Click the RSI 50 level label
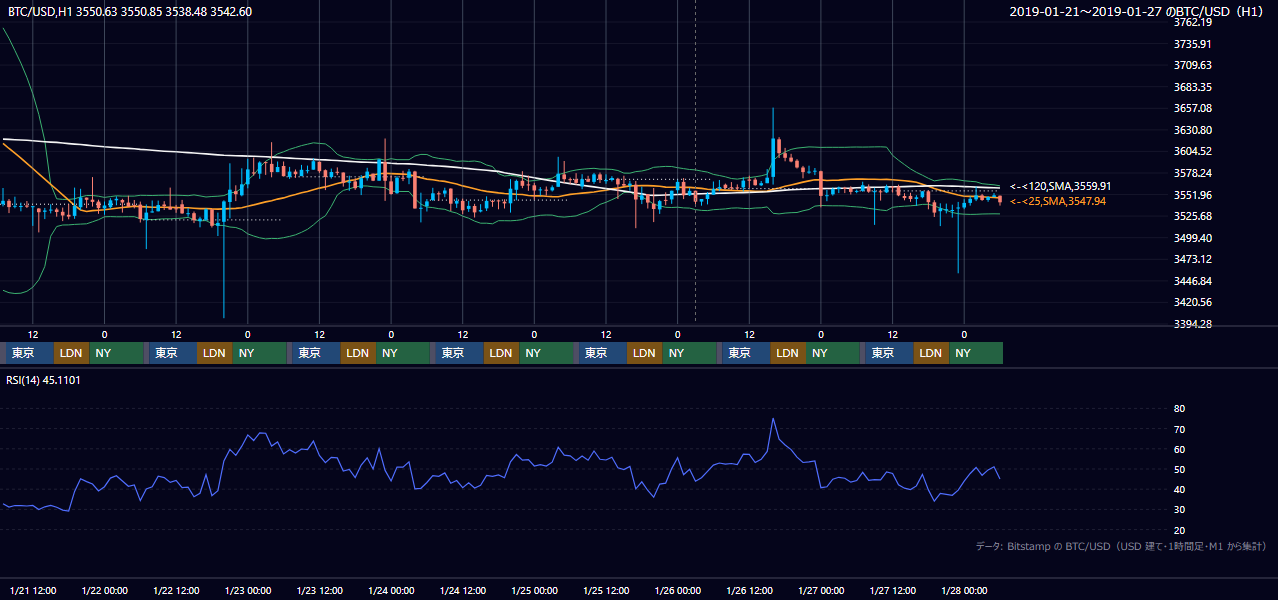Screen dimensions: 1278x600 coord(1179,469)
